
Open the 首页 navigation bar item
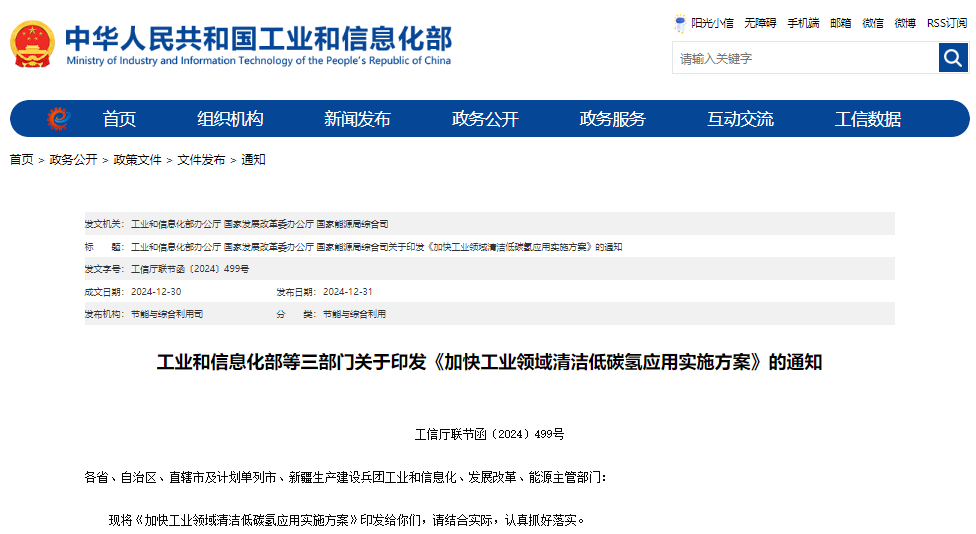pyautogui.click(x=119, y=119)
